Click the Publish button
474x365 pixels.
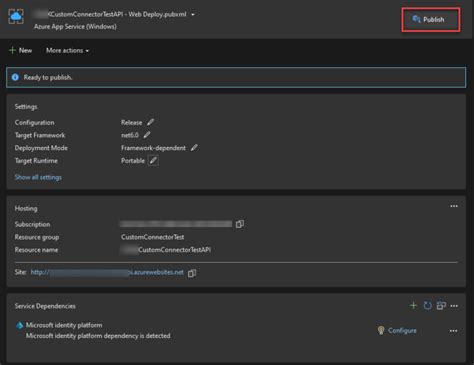(430, 20)
